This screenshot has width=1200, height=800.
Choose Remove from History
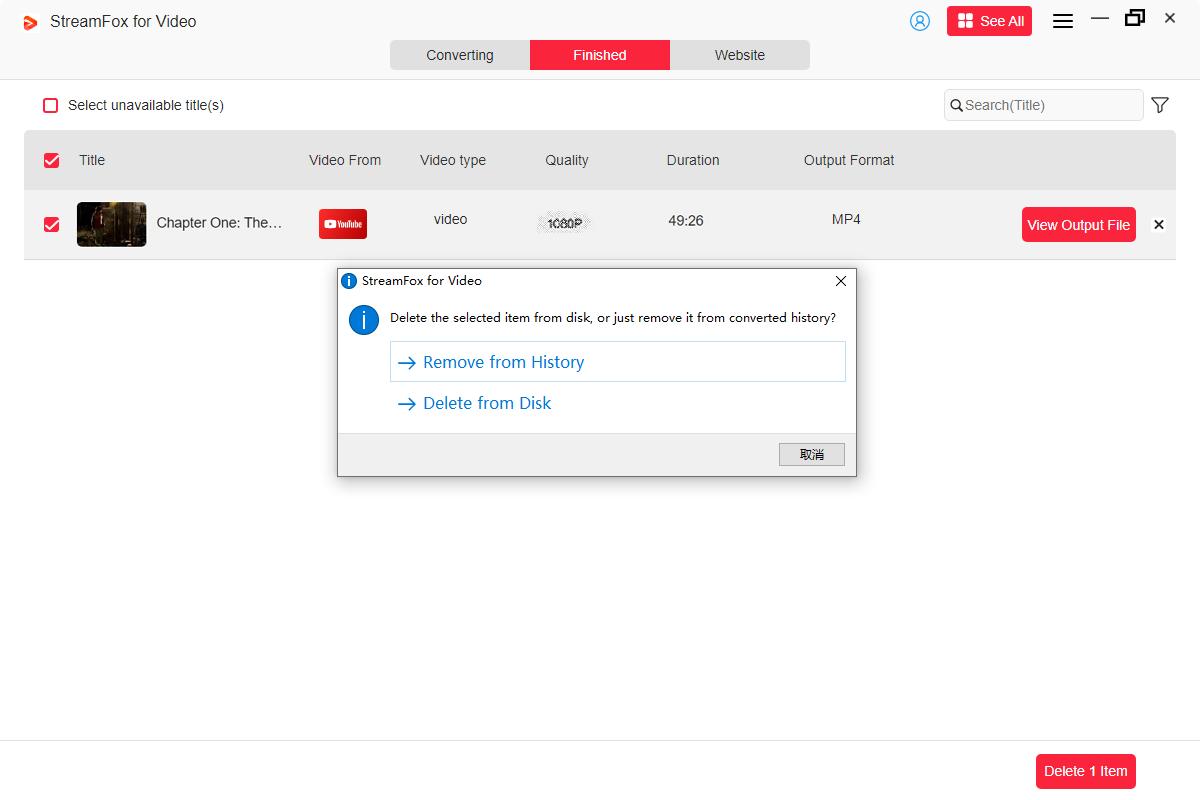[x=618, y=362]
